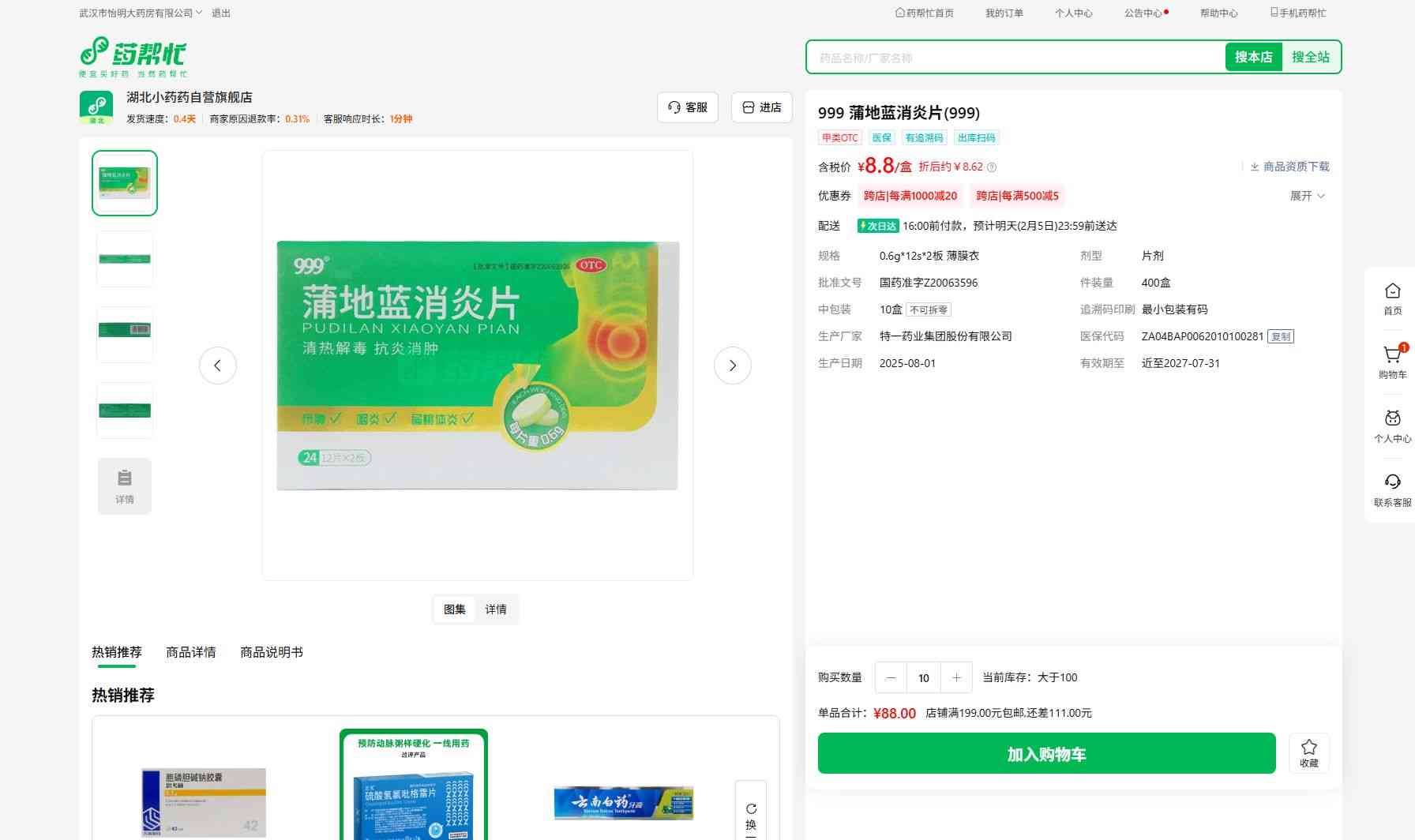The image size is (1415, 840).
Task: Download product qualifications via 商品资质下载
Action: (x=1289, y=167)
